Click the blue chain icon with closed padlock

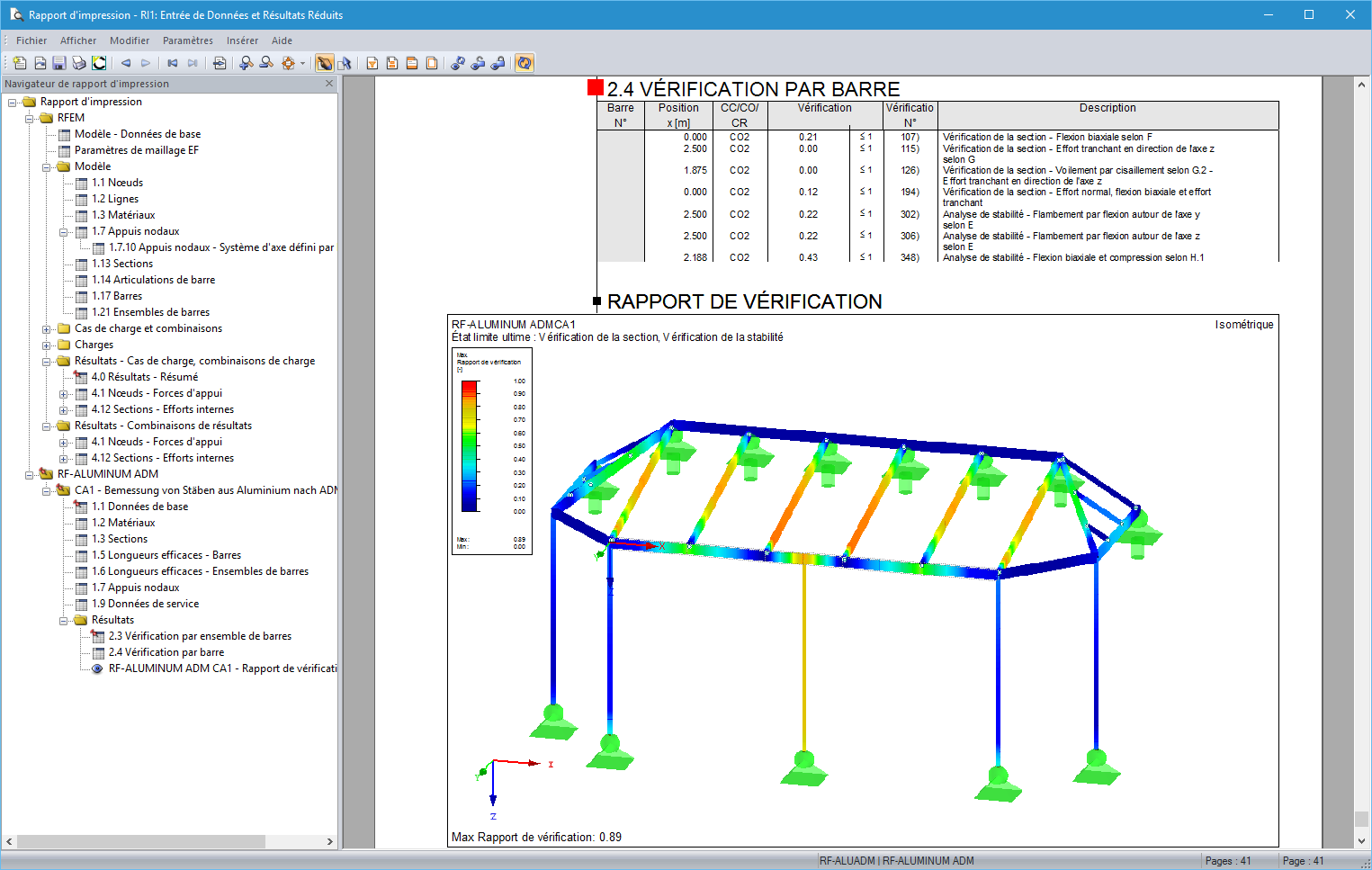498,63
